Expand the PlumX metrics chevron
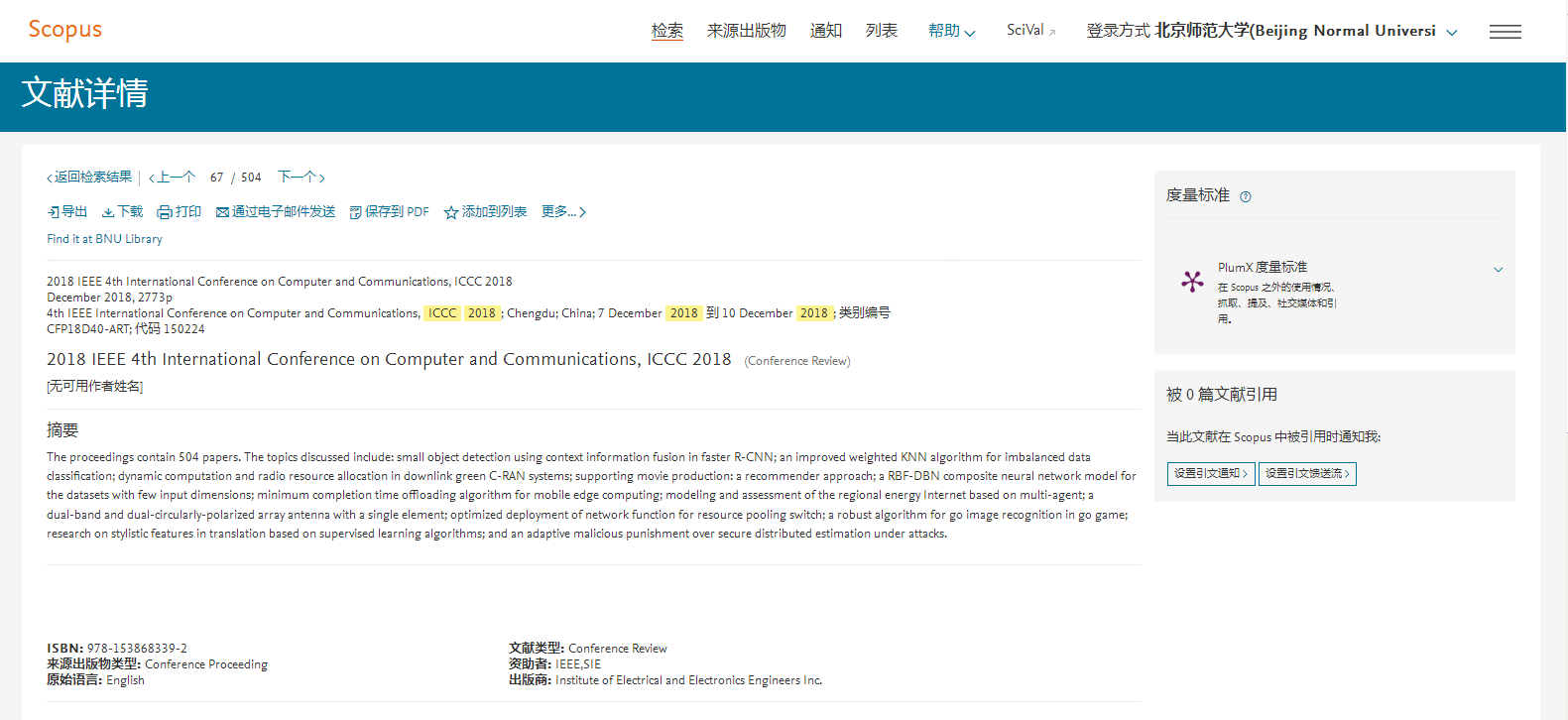 pyautogui.click(x=1498, y=269)
